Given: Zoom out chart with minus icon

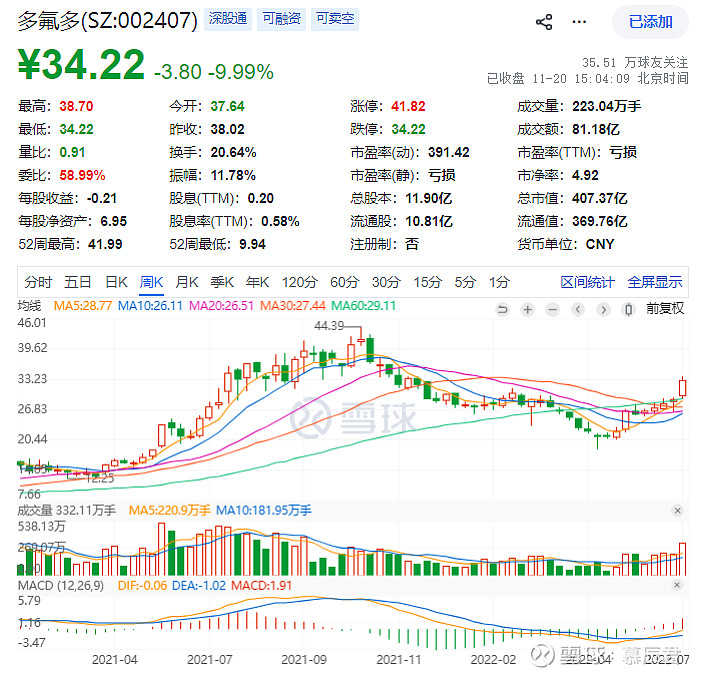Looking at the screenshot, I should pos(553,309).
